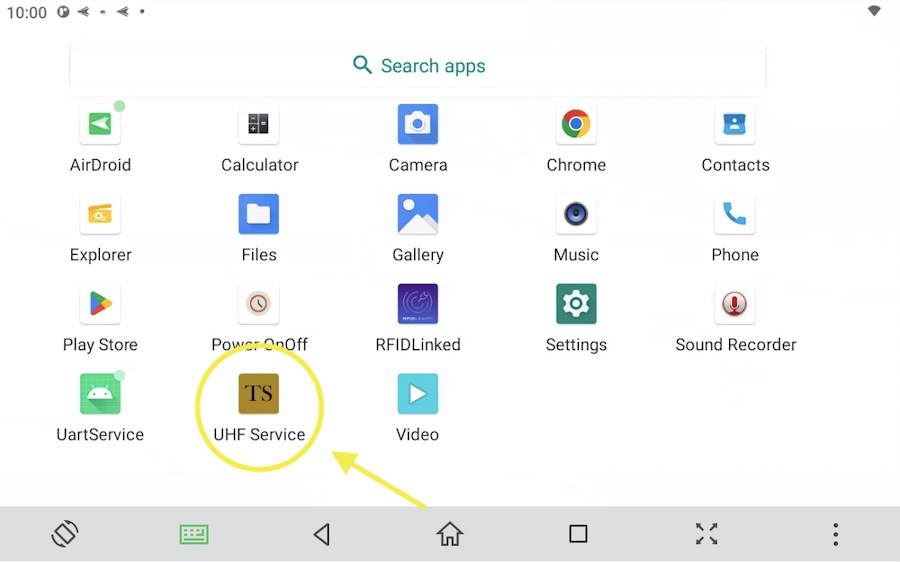900x562 pixels.
Task: Tap the Wi-Fi status icon
Action: [x=874, y=11]
